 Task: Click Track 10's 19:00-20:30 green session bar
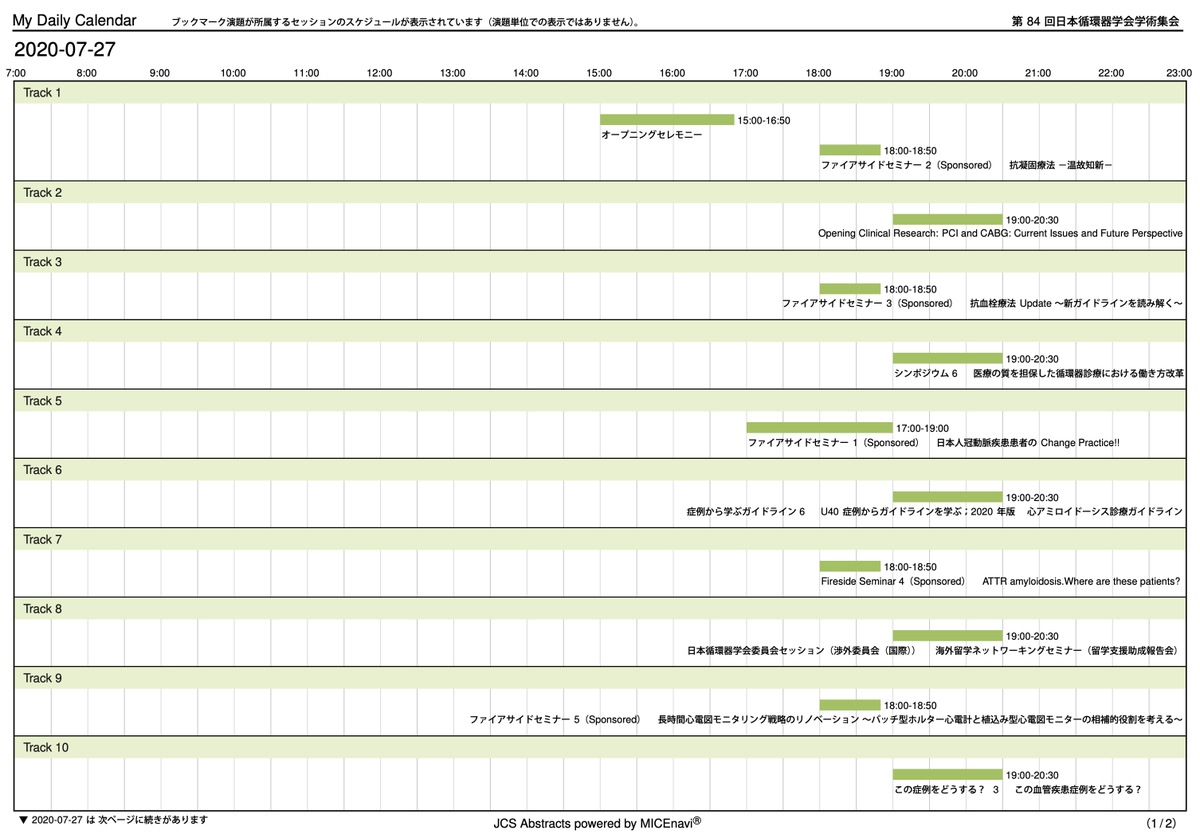[947, 774]
